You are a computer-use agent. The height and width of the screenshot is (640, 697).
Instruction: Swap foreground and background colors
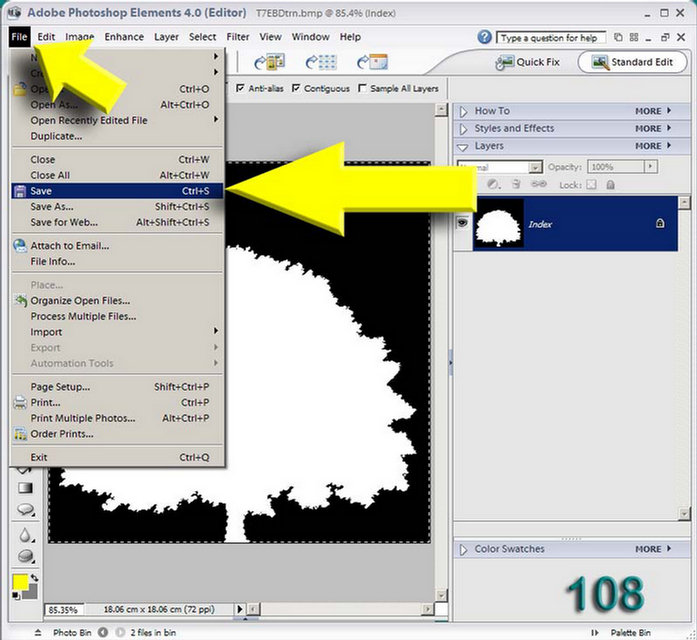tap(34, 578)
